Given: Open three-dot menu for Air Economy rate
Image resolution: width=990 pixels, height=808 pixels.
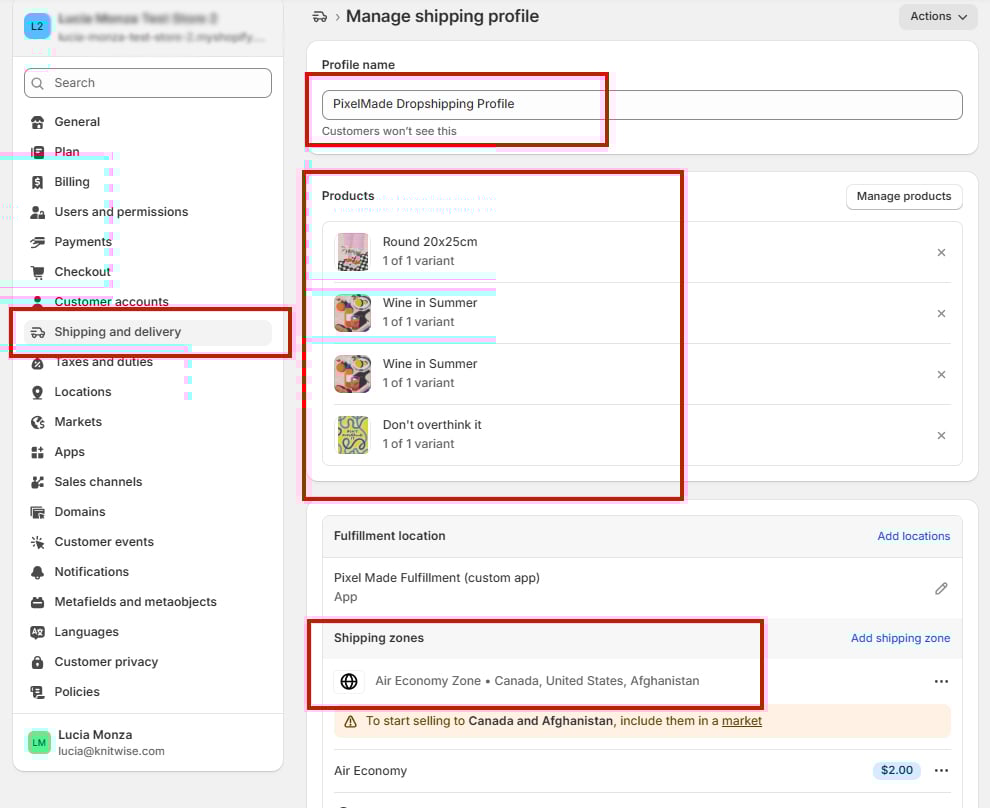Looking at the screenshot, I should click(x=940, y=770).
